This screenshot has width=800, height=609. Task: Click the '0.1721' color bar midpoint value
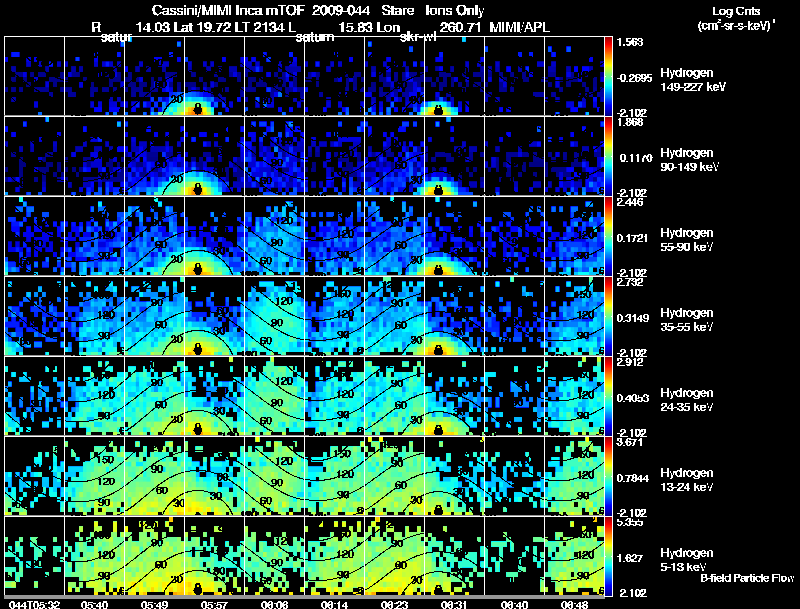633,238
